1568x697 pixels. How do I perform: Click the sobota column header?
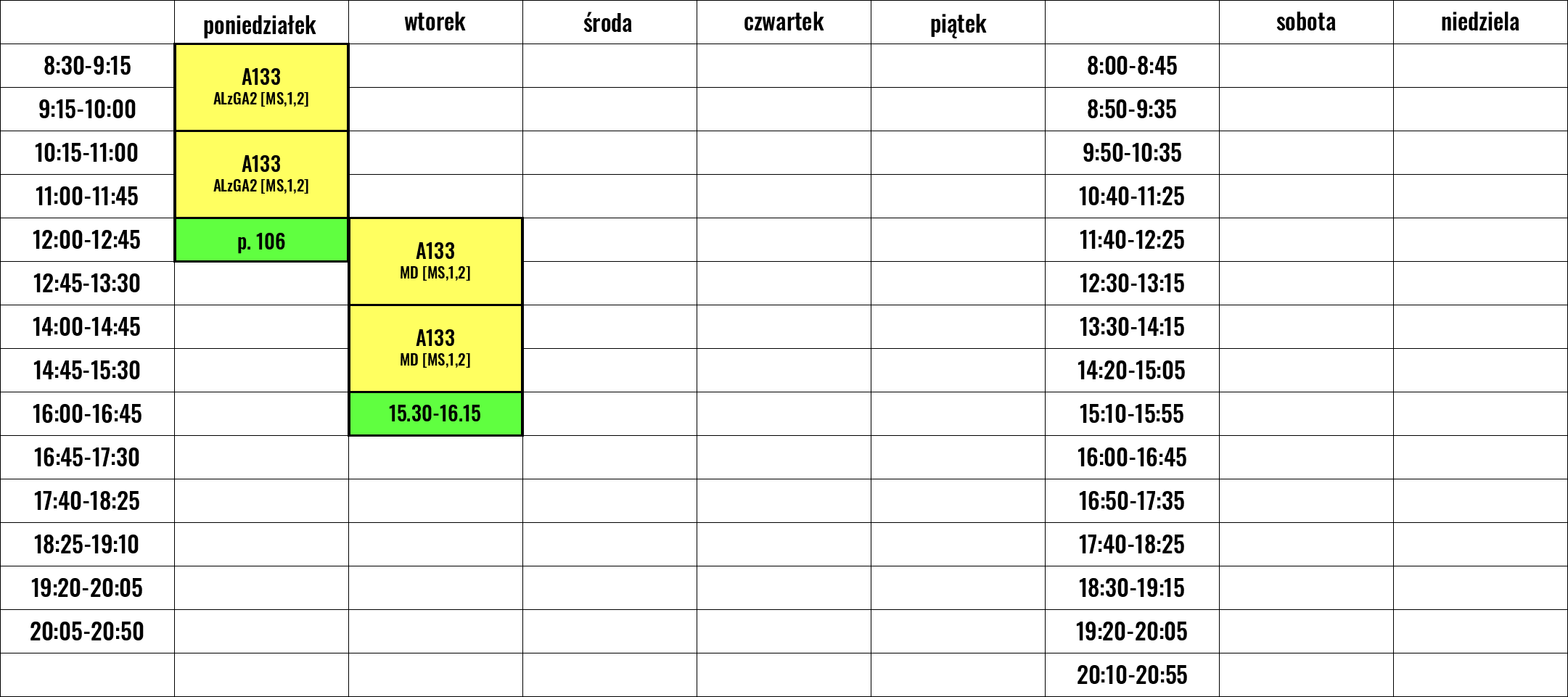pyautogui.click(x=1306, y=22)
